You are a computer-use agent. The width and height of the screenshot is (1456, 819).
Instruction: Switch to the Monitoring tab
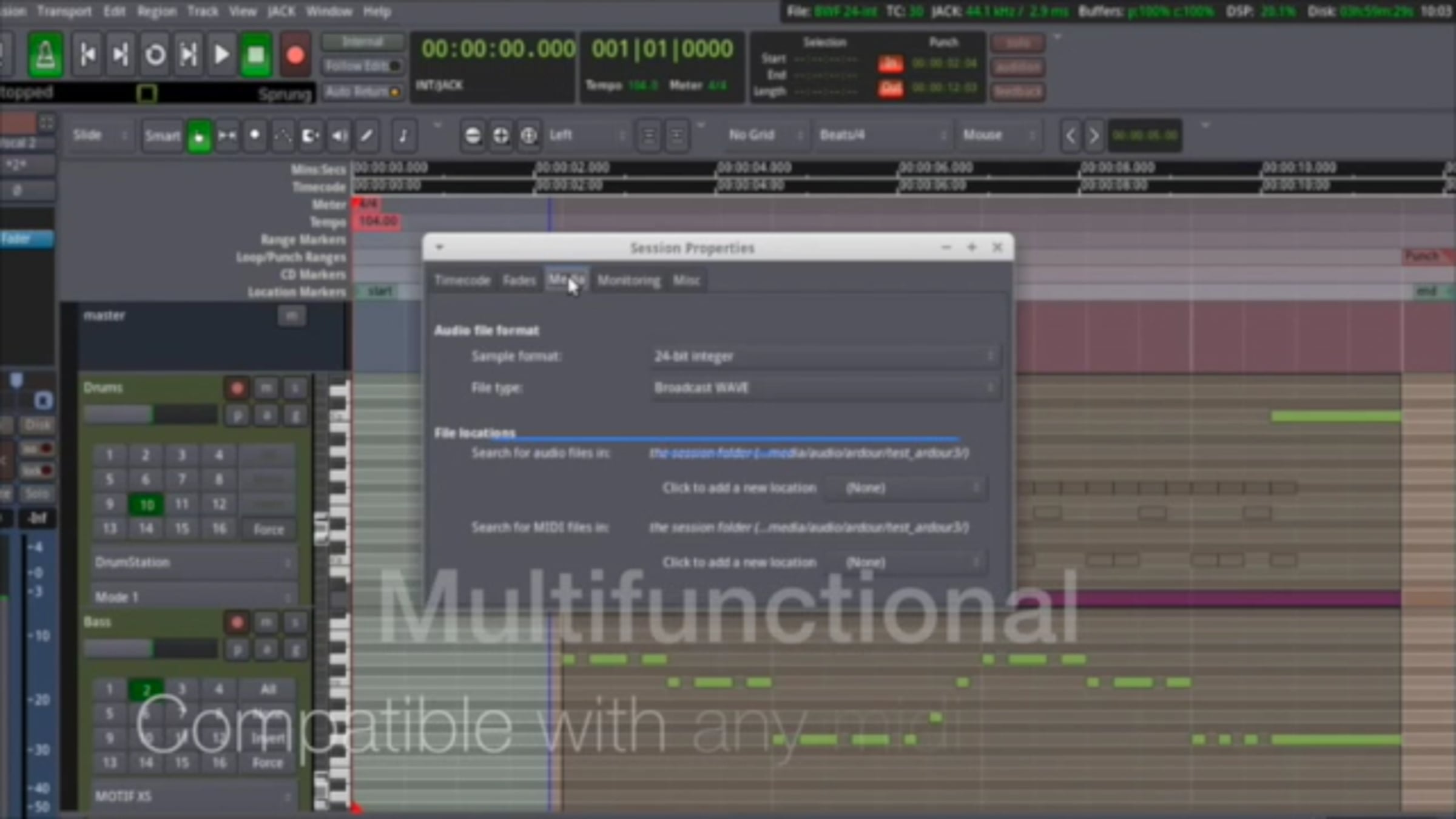coord(629,280)
